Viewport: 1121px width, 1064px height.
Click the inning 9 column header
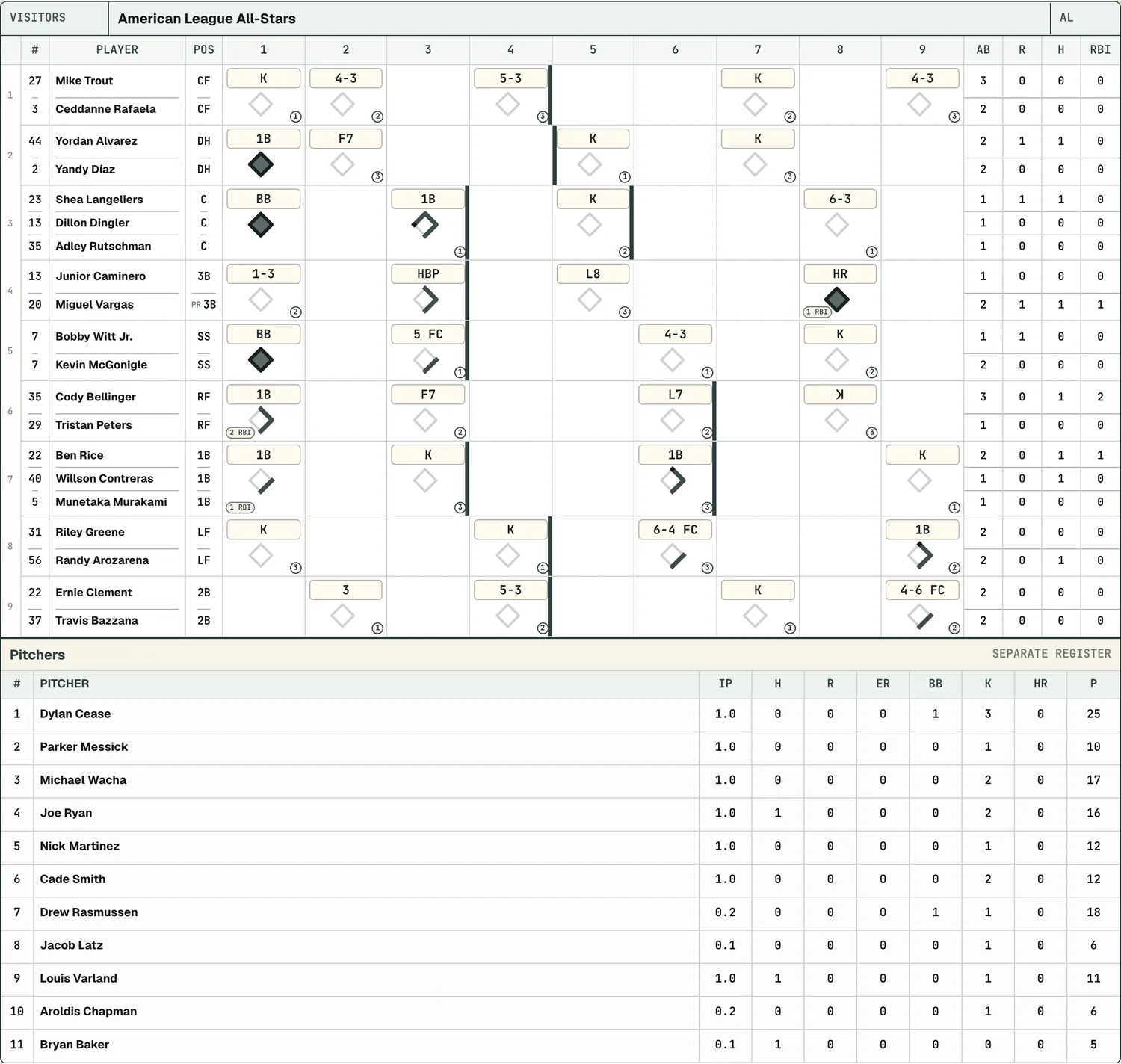click(922, 49)
